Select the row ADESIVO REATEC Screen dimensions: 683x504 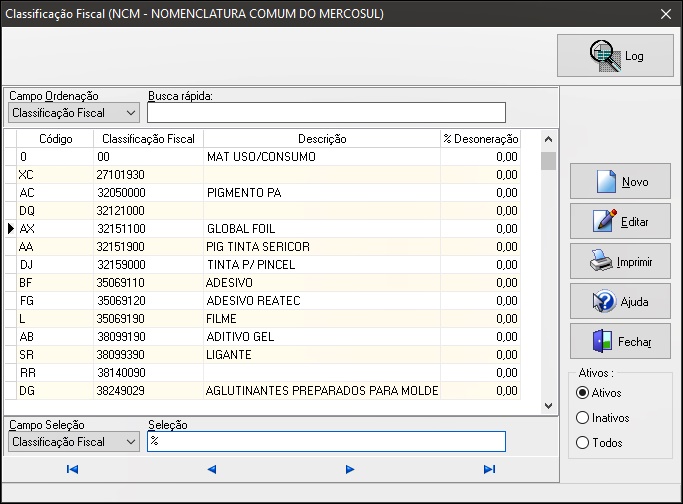[263, 301]
